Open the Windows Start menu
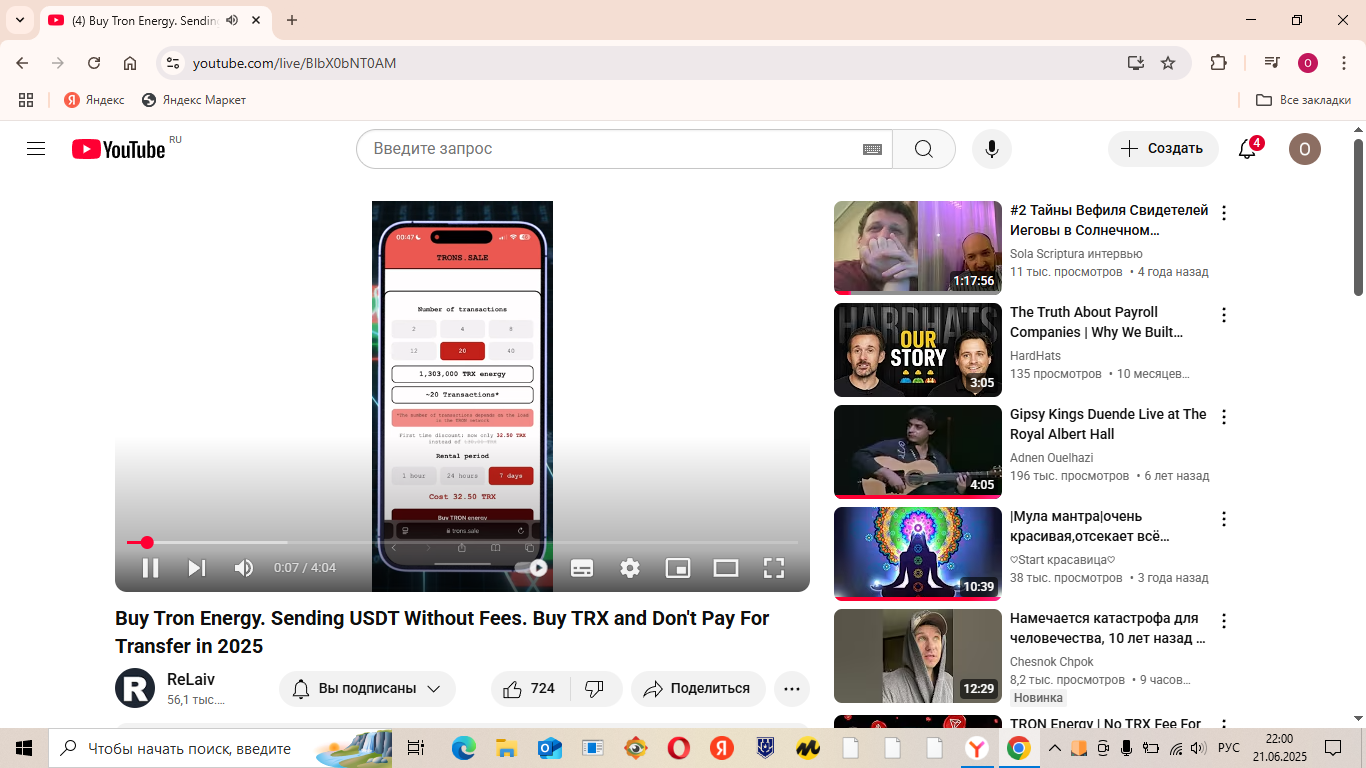 click(x=24, y=748)
